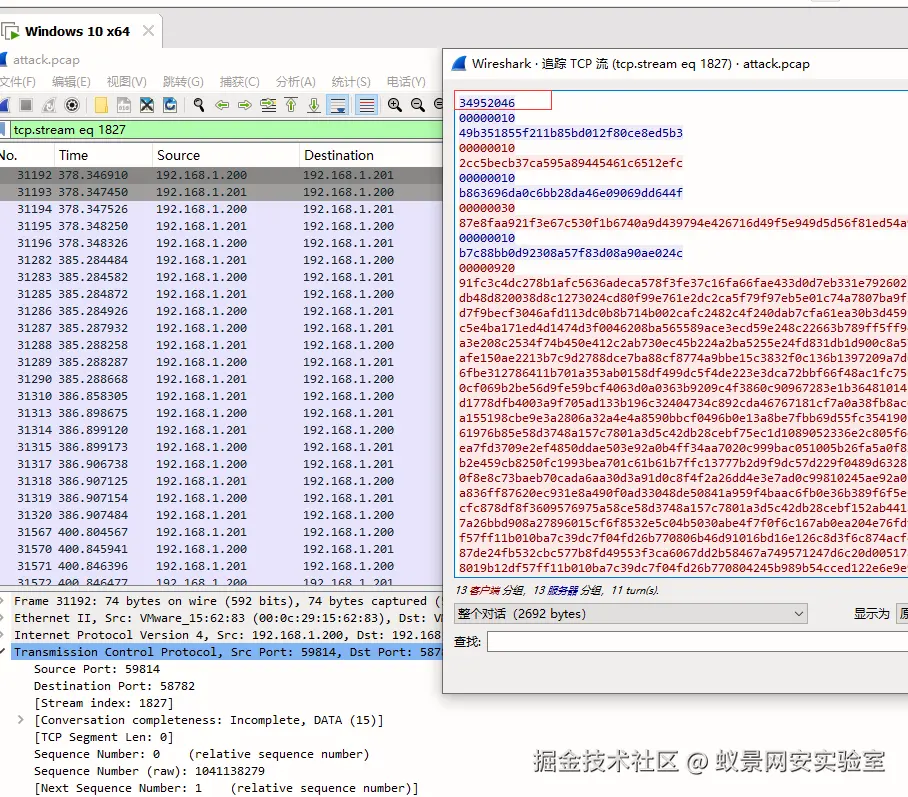Click the Destination Port: 58782 detail line
Viewport: 908px width, 797px height.
pyautogui.click(x=114, y=686)
